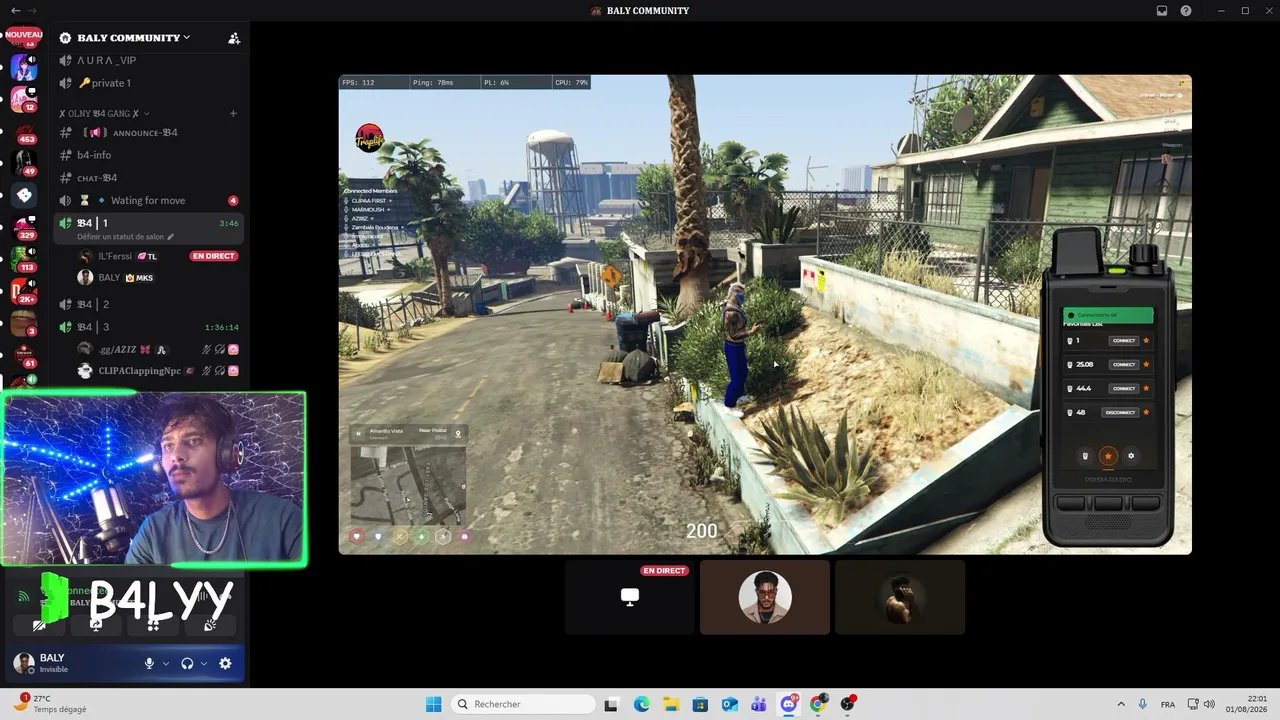The width and height of the screenshot is (1280, 720).
Task: Open the server icon with 12 badge
Action: (x=24, y=98)
